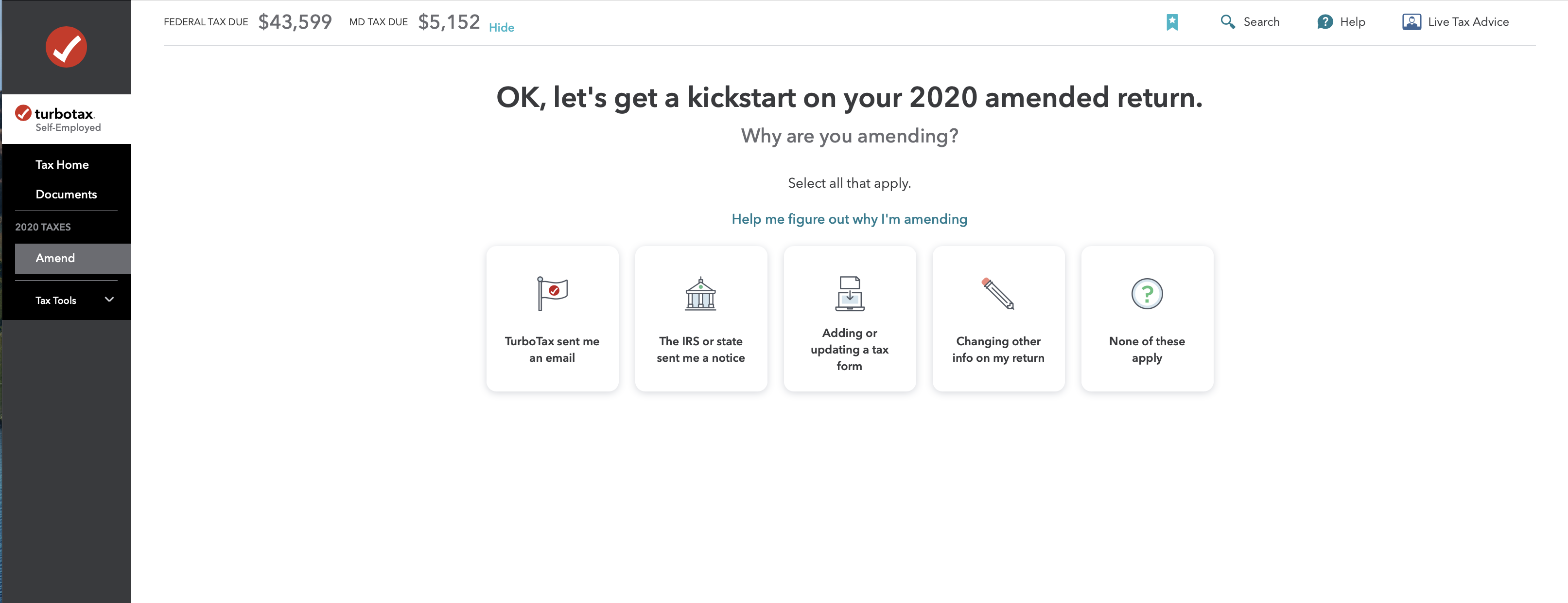
Task: Select 'The IRS or state sent me a notice'
Action: tap(700, 349)
